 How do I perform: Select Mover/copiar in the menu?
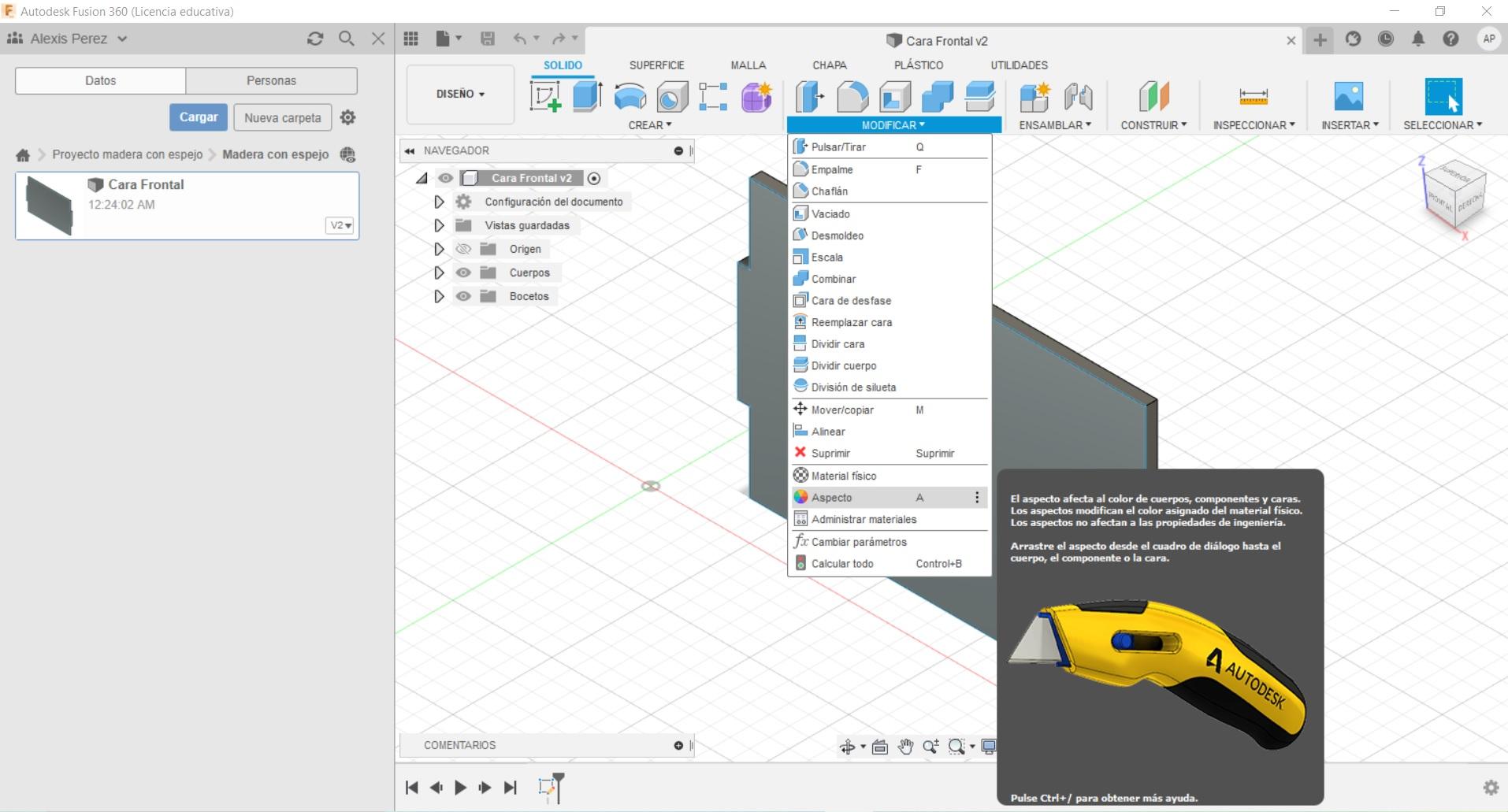(x=889, y=410)
